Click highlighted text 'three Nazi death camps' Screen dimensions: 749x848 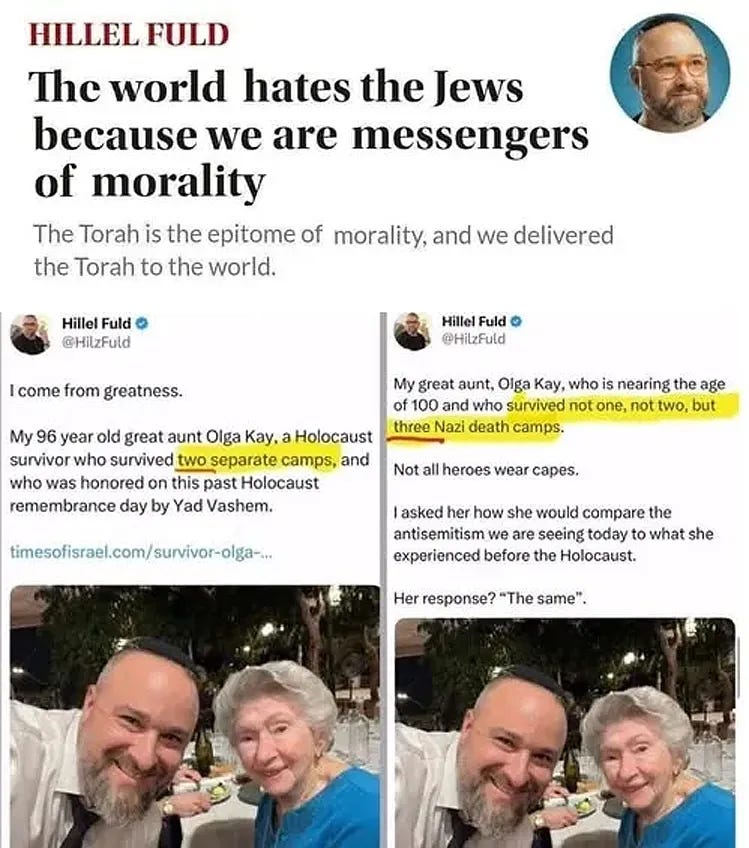pyautogui.click(x=477, y=427)
